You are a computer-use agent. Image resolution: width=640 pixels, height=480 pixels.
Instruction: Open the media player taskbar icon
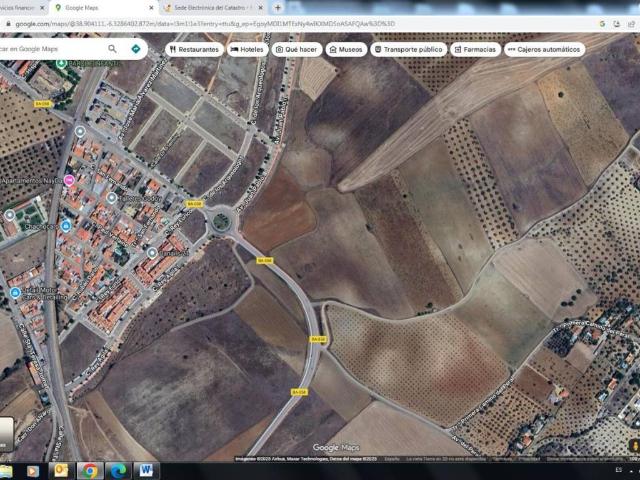[33, 471]
